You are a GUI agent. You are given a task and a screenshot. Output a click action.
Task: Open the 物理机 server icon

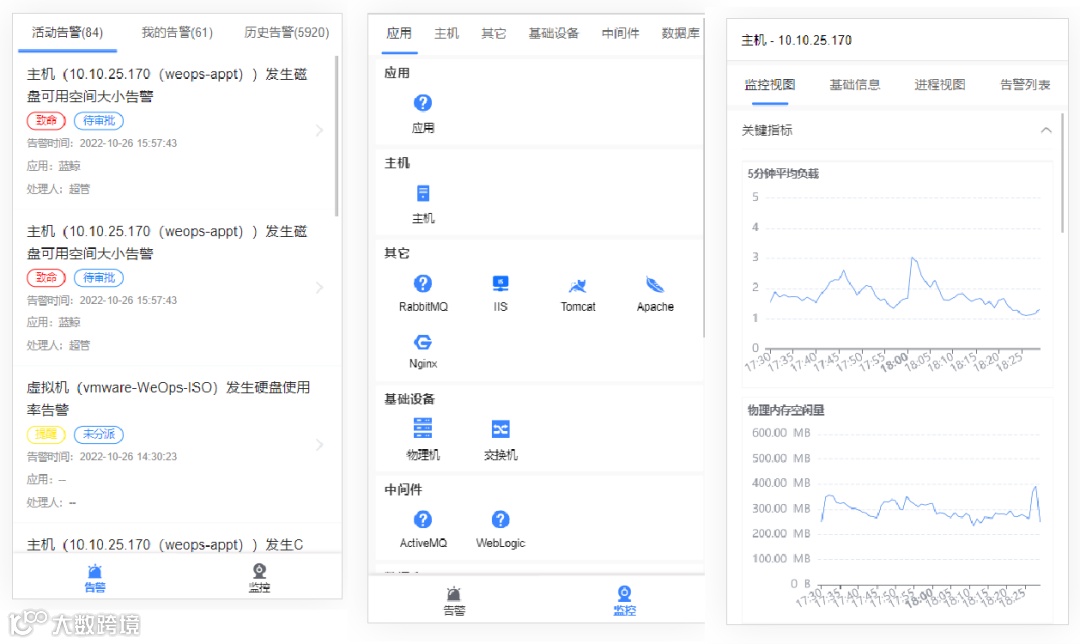click(x=423, y=428)
